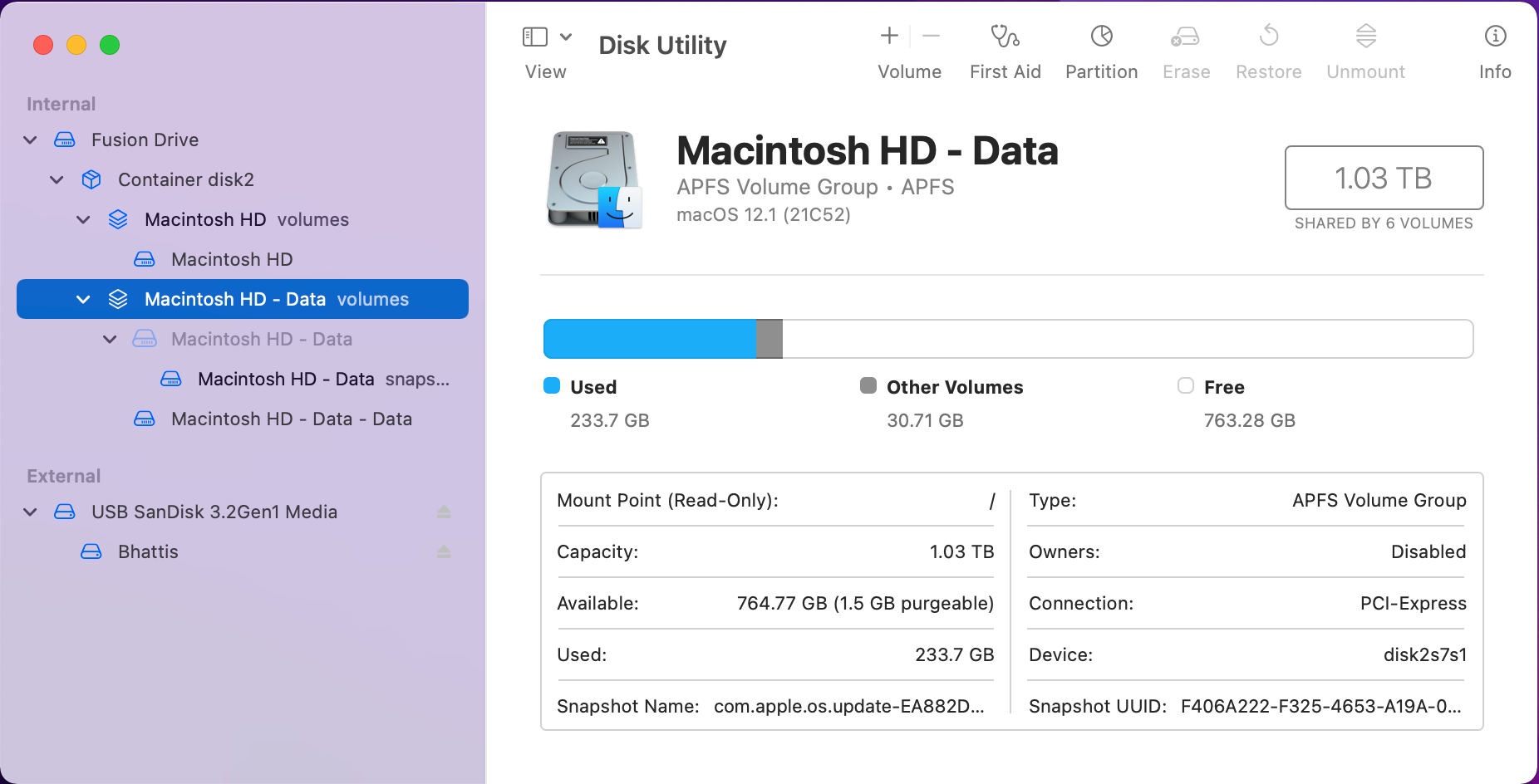The height and width of the screenshot is (784, 1539).
Task: Click the Info toolbar label
Action: [1495, 72]
